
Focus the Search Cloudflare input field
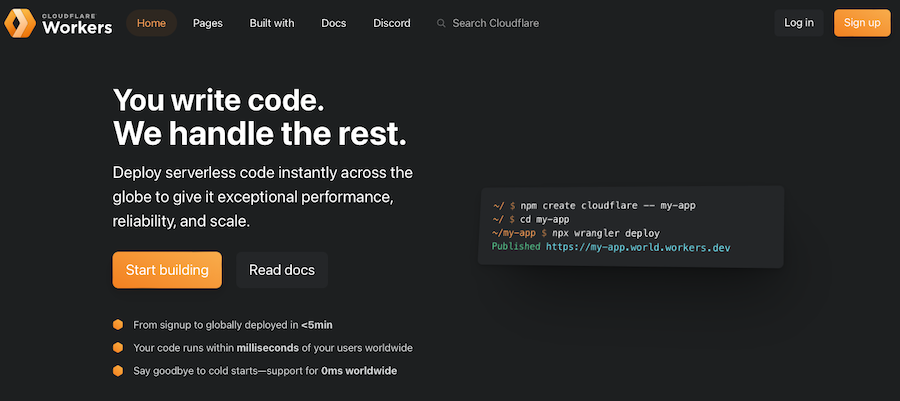point(495,23)
